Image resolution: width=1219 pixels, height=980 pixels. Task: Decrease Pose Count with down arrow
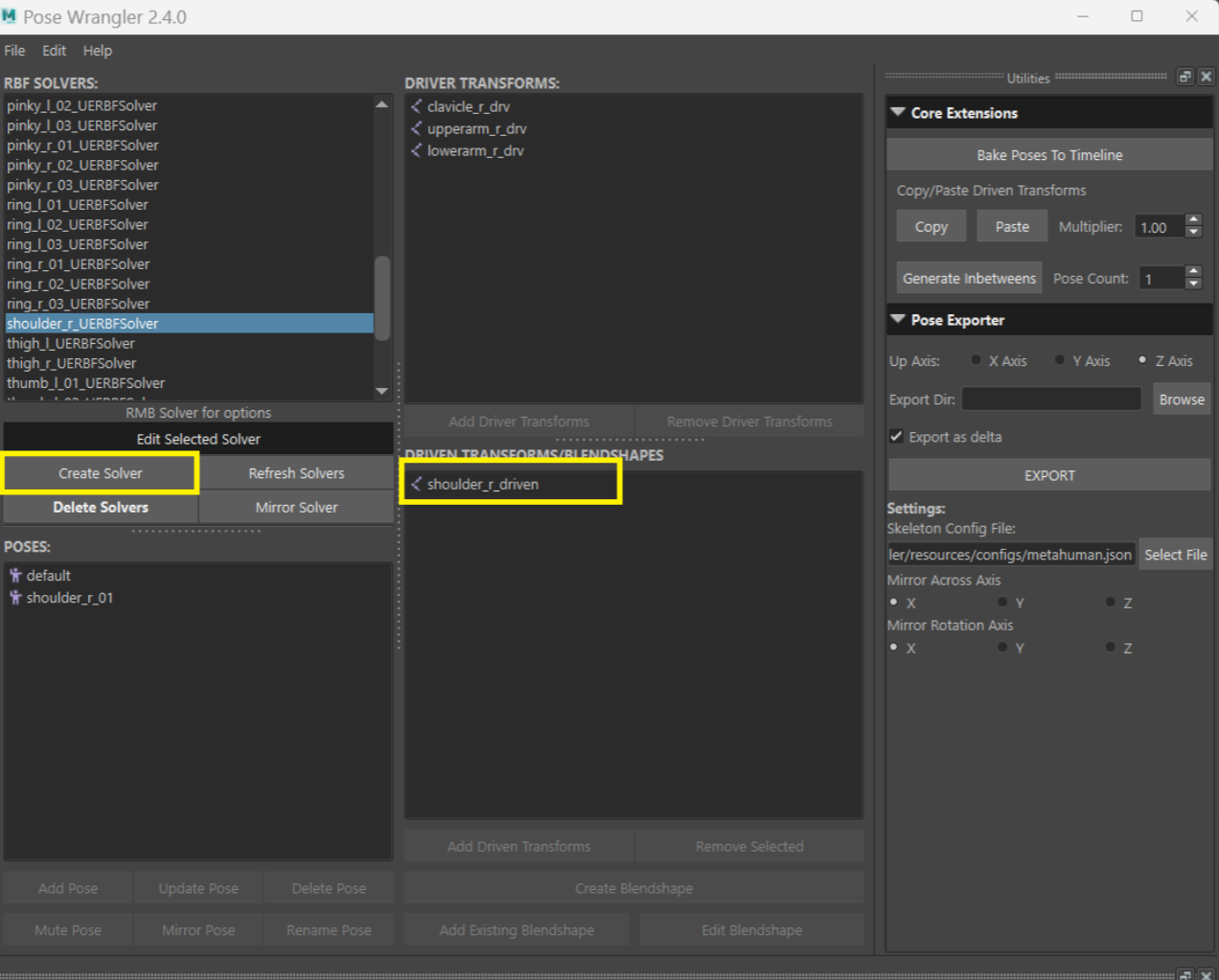[1194, 284]
